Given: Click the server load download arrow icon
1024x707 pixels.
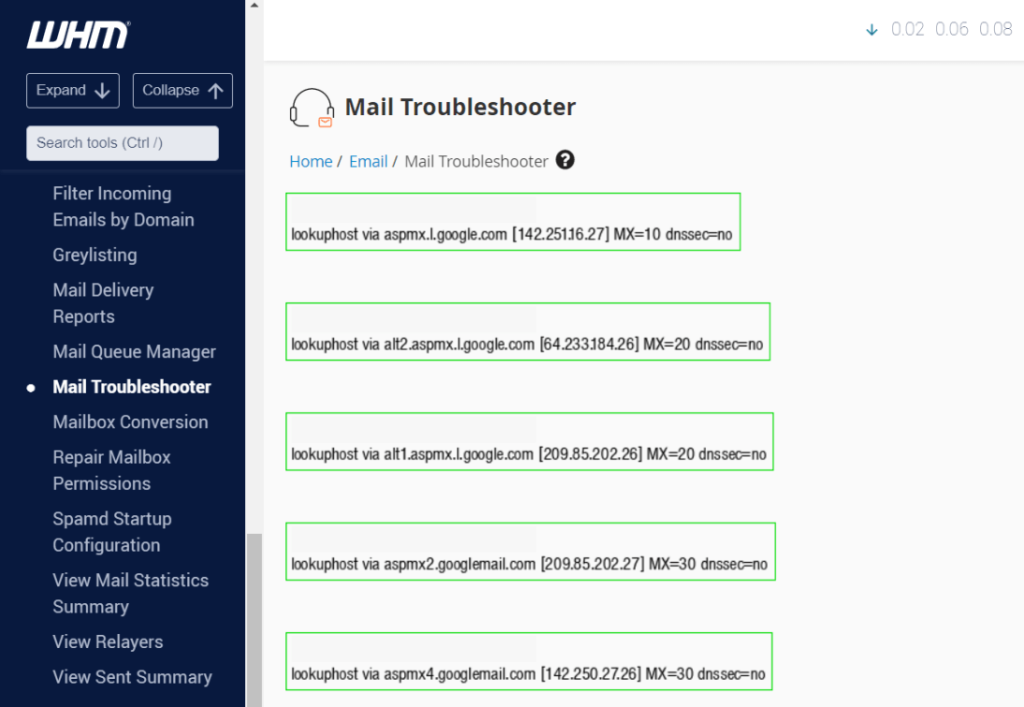Looking at the screenshot, I should pos(870,29).
